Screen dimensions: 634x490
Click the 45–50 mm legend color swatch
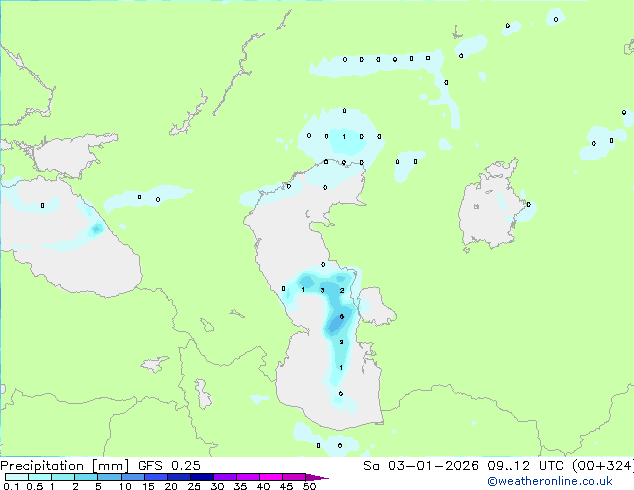tap(294, 477)
